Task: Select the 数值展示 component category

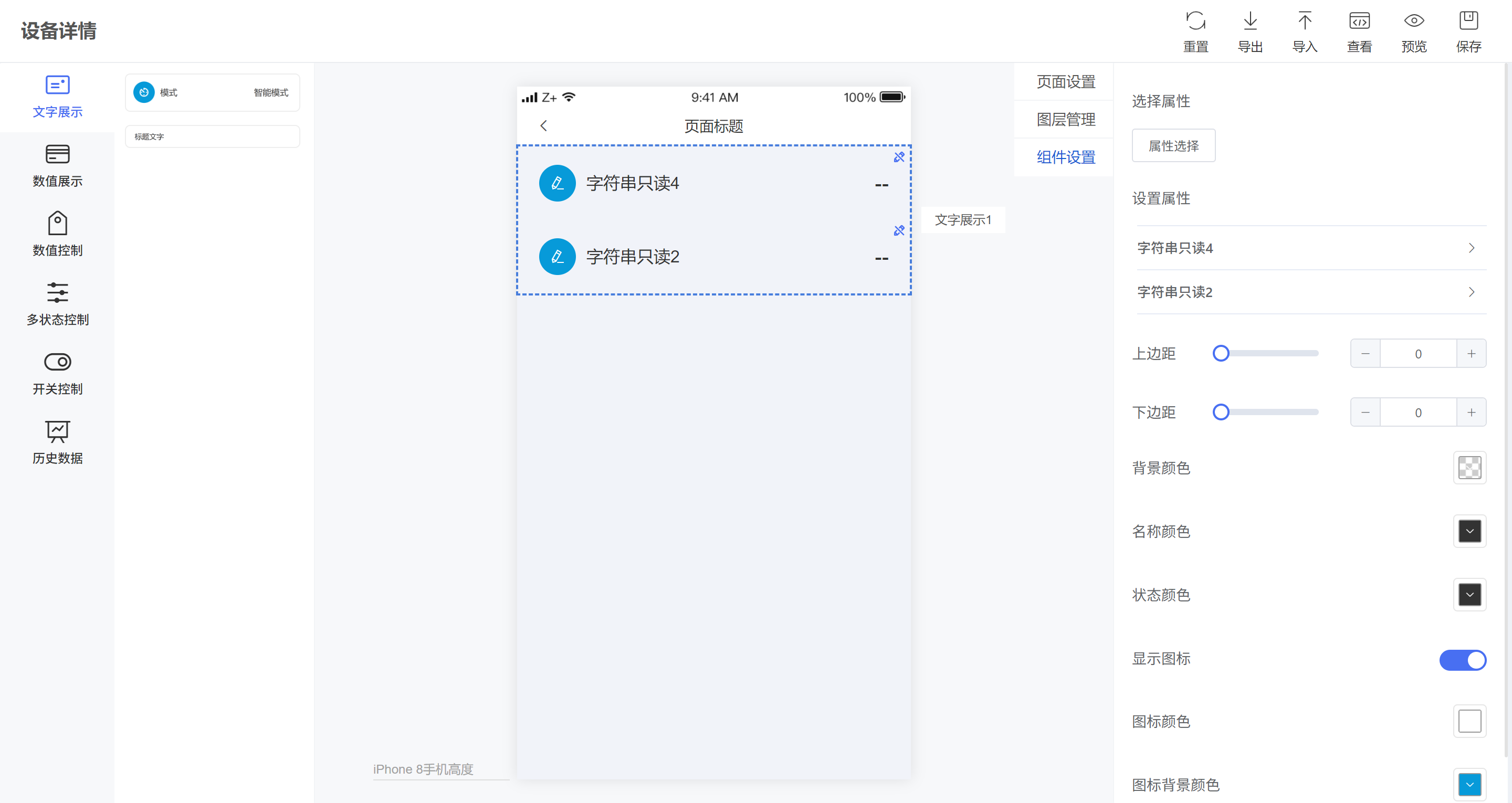Action: (58, 167)
